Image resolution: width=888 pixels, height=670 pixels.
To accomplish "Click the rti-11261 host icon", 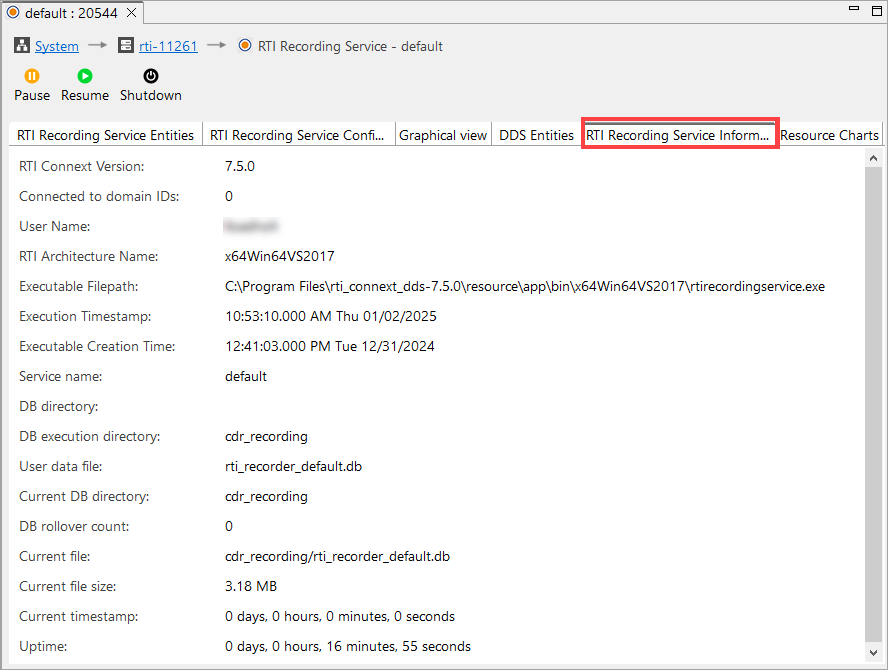I will coord(126,45).
